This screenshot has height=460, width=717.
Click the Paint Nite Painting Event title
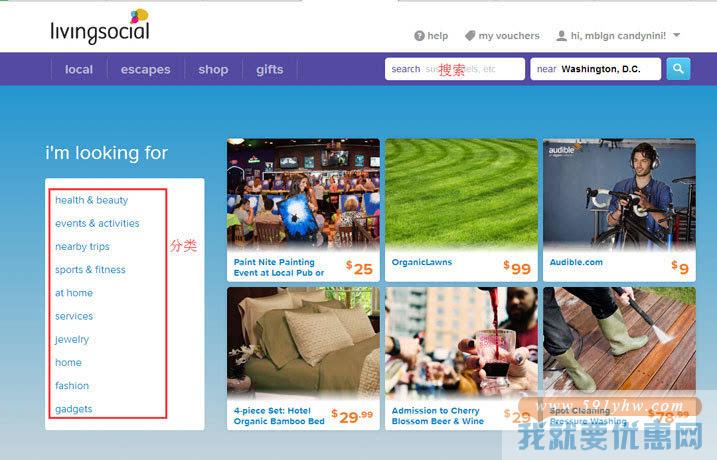(x=279, y=267)
